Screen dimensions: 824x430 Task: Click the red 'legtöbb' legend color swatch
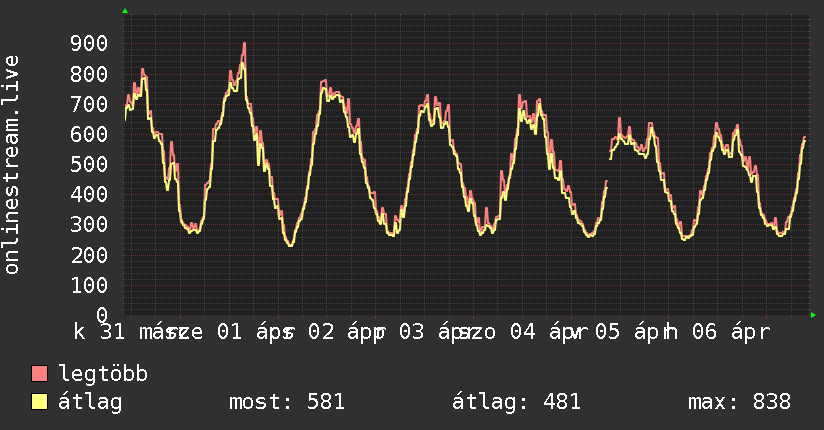(39, 373)
